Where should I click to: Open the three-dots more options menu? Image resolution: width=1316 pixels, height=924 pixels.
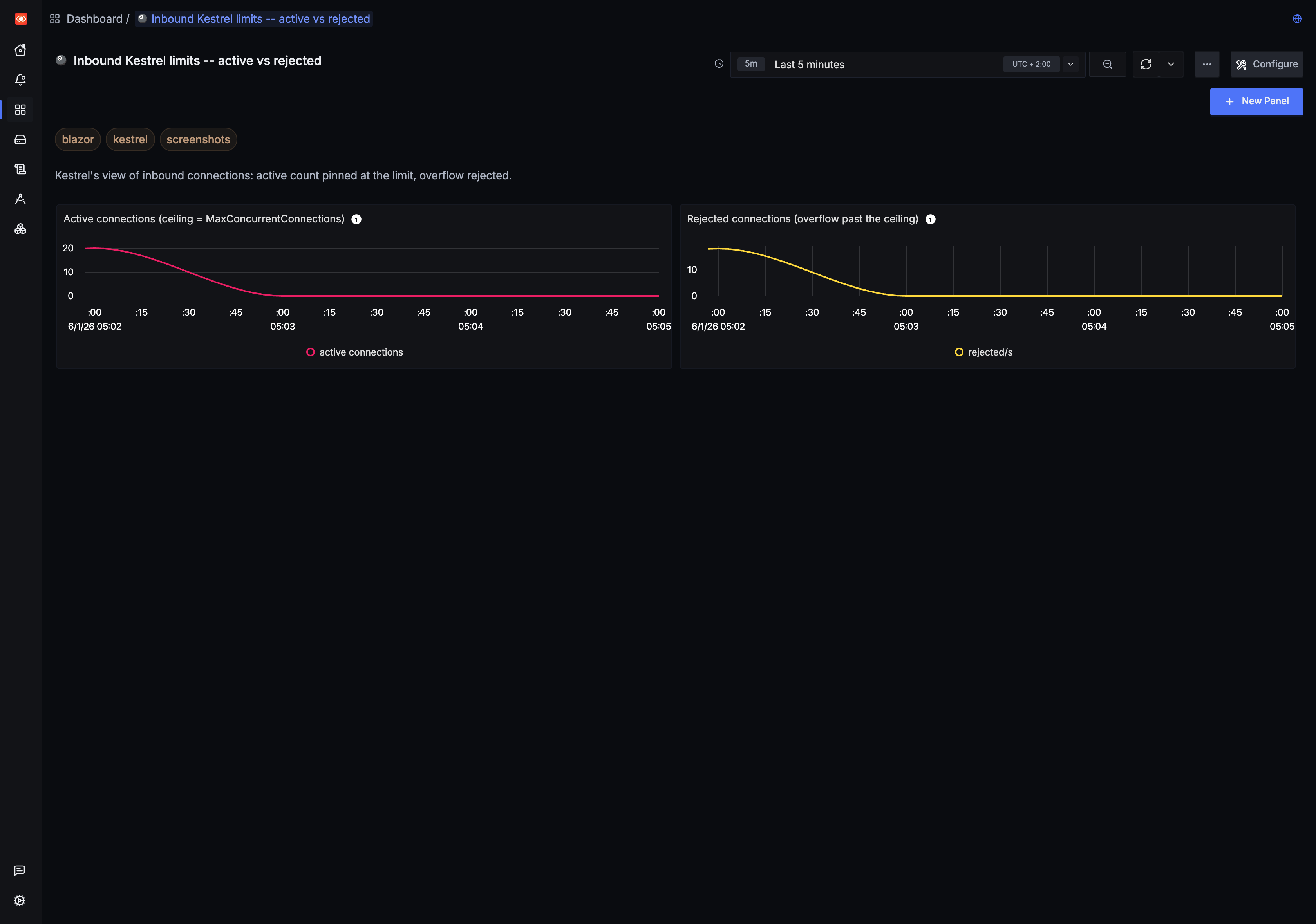[x=1206, y=64]
